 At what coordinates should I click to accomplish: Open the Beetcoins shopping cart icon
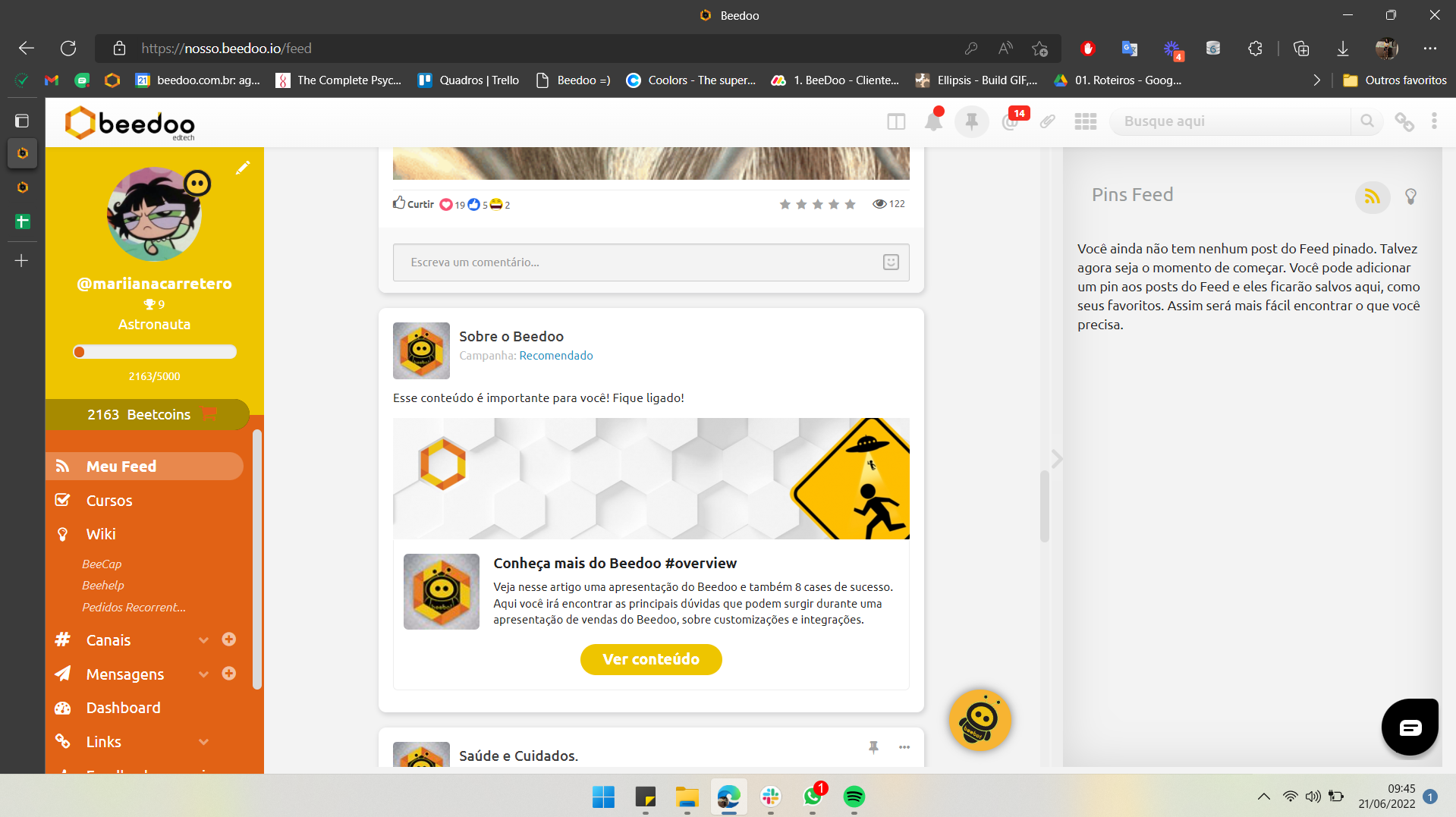209,414
